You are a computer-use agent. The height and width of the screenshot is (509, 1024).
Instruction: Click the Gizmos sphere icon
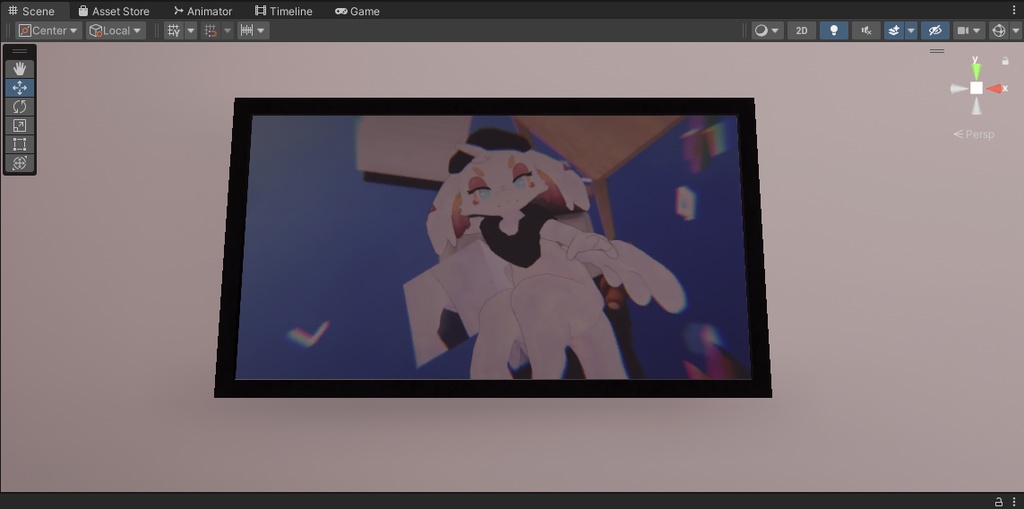[x=999, y=31]
